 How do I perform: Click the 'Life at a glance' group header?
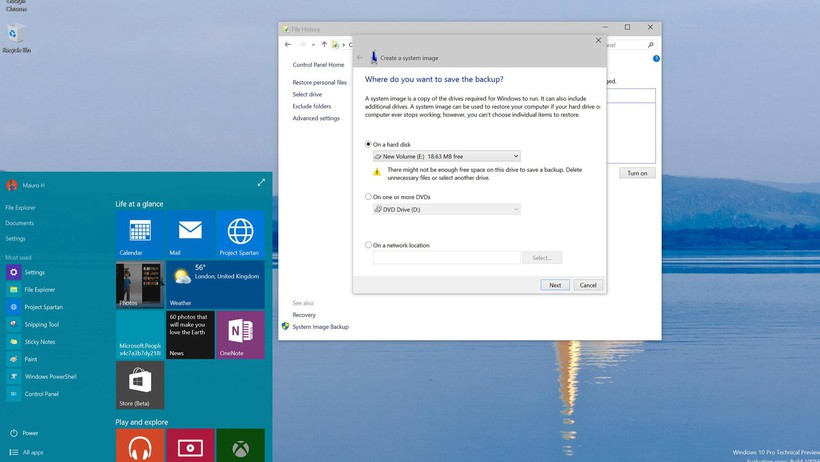[x=139, y=204]
